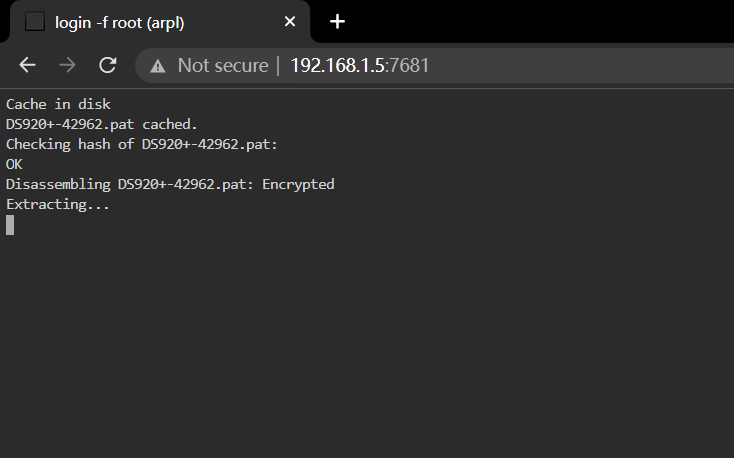
Task: Open the Not secure warning triangle icon
Action: pyautogui.click(x=158, y=66)
